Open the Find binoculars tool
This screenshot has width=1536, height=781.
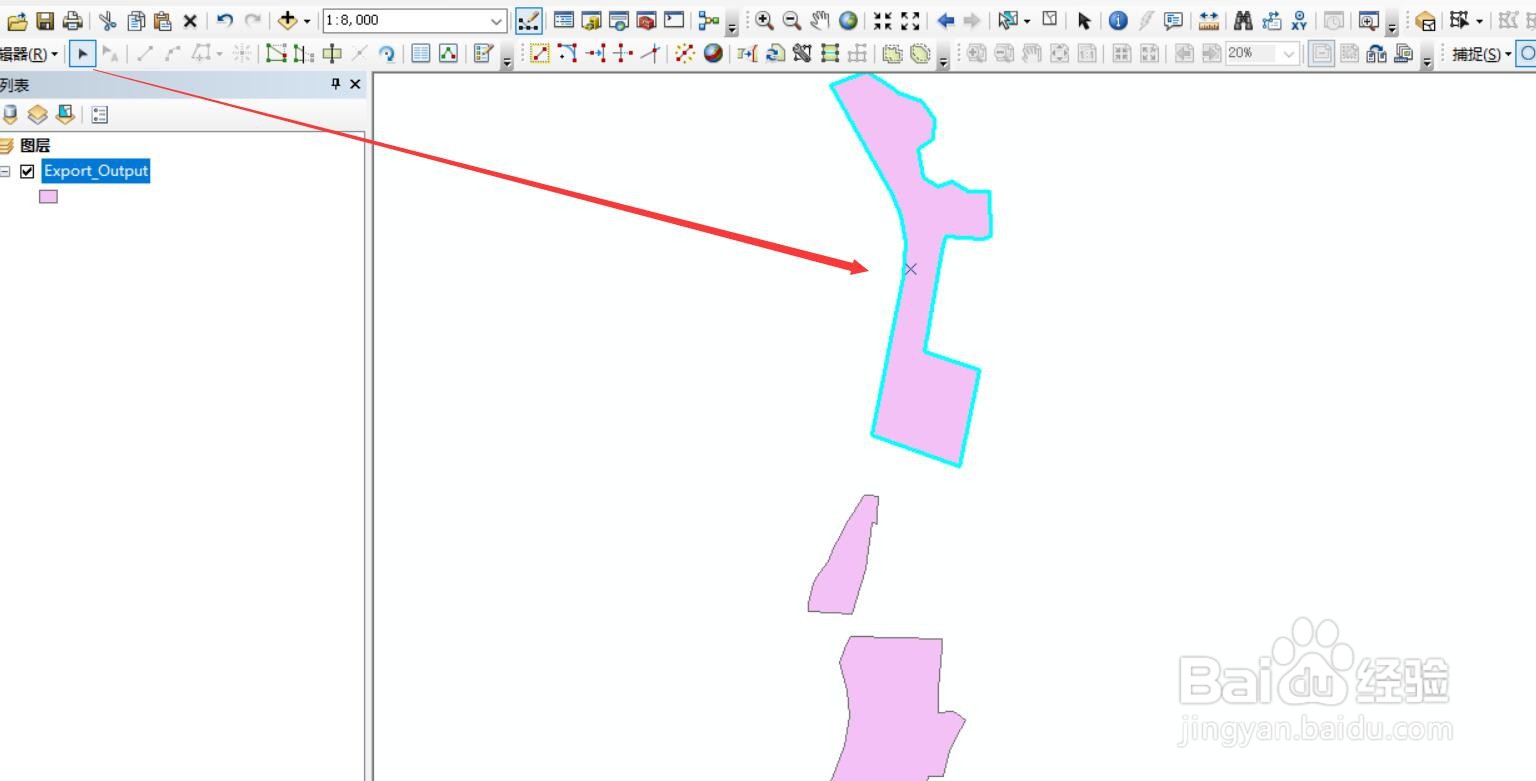click(x=1243, y=20)
